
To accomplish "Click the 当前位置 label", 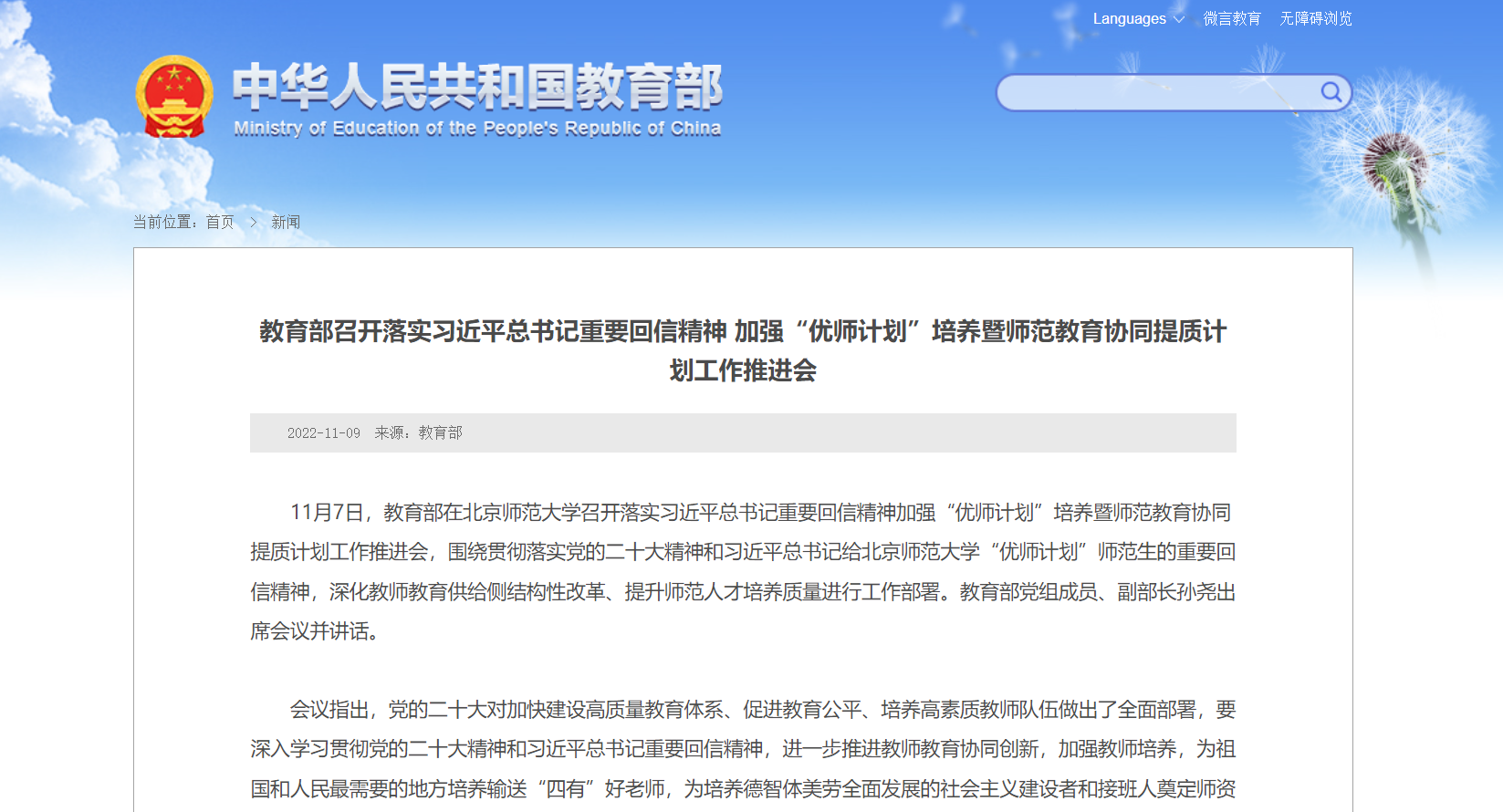I will [165, 222].
